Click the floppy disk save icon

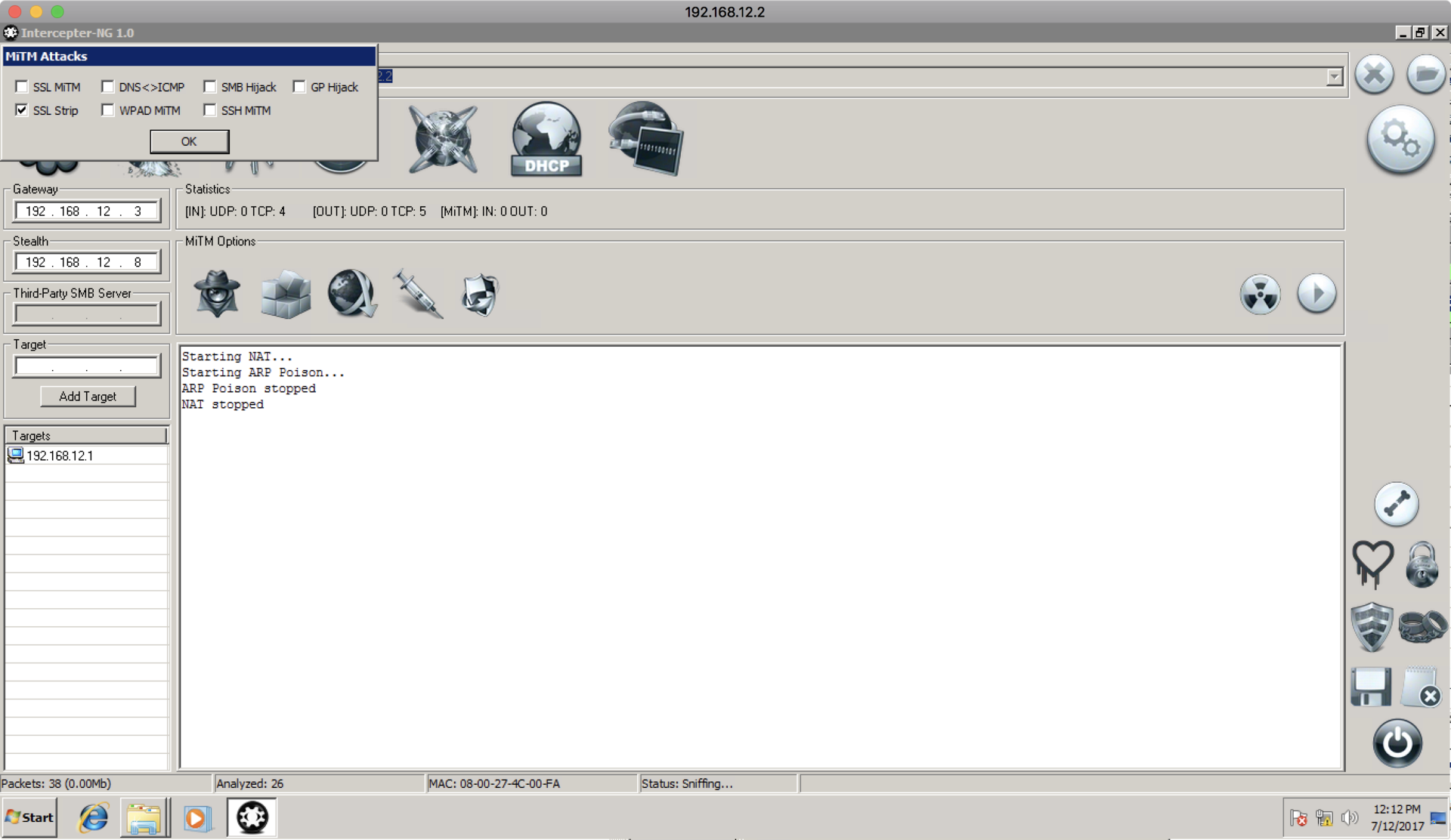coord(1370,687)
